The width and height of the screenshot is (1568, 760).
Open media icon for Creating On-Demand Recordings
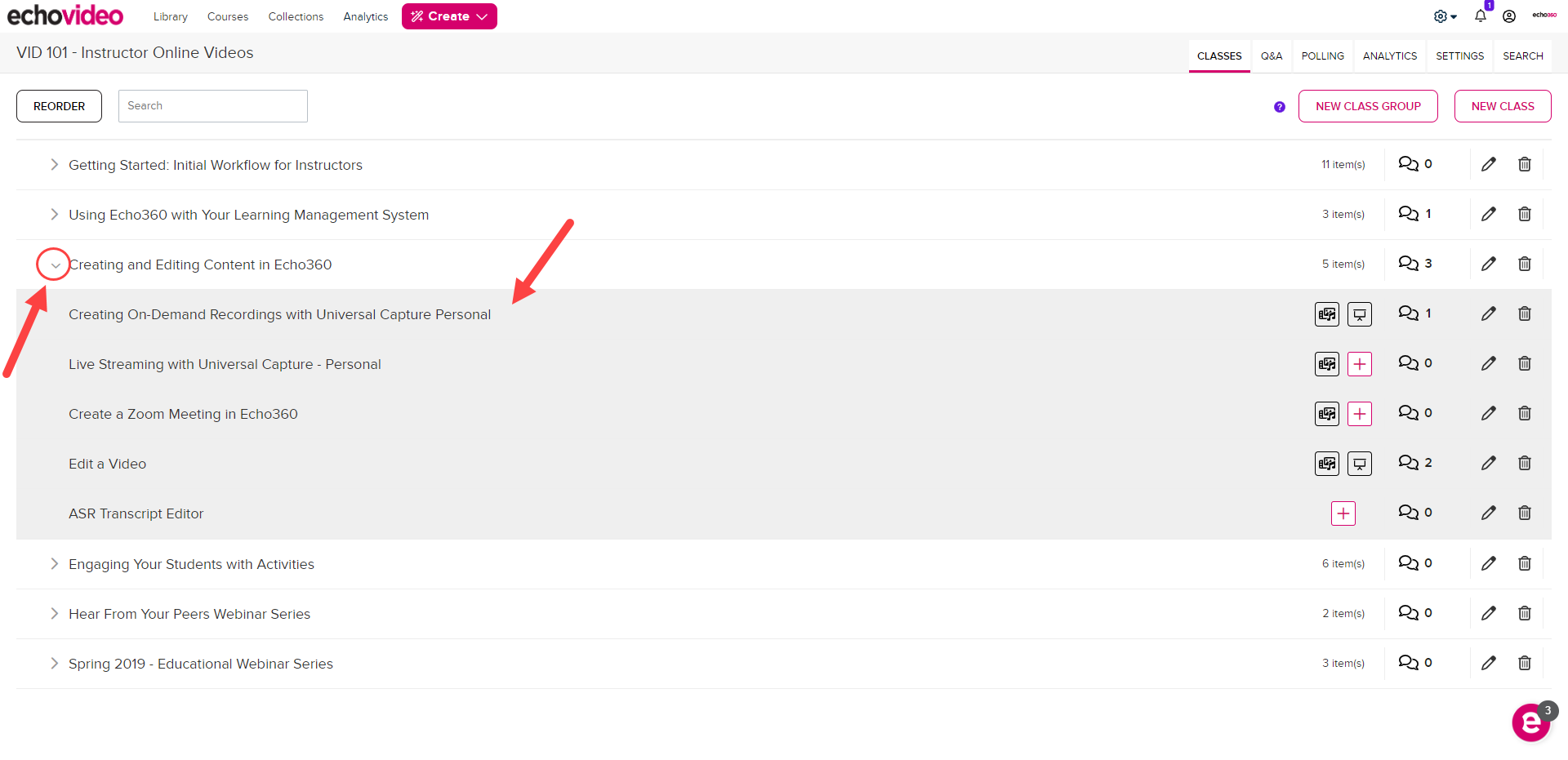(1327, 314)
